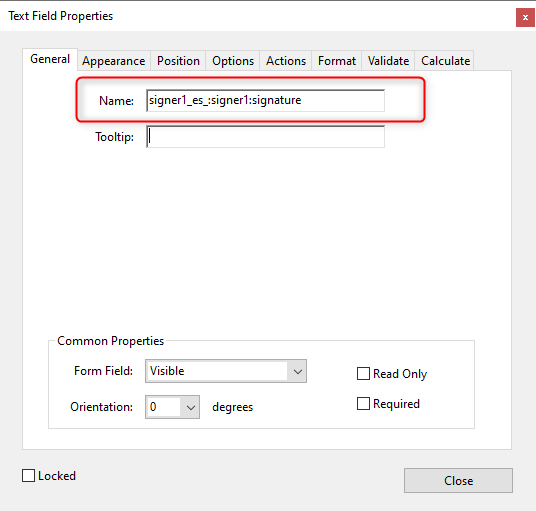
Task: Switch to the Validate tab
Action: point(388,61)
